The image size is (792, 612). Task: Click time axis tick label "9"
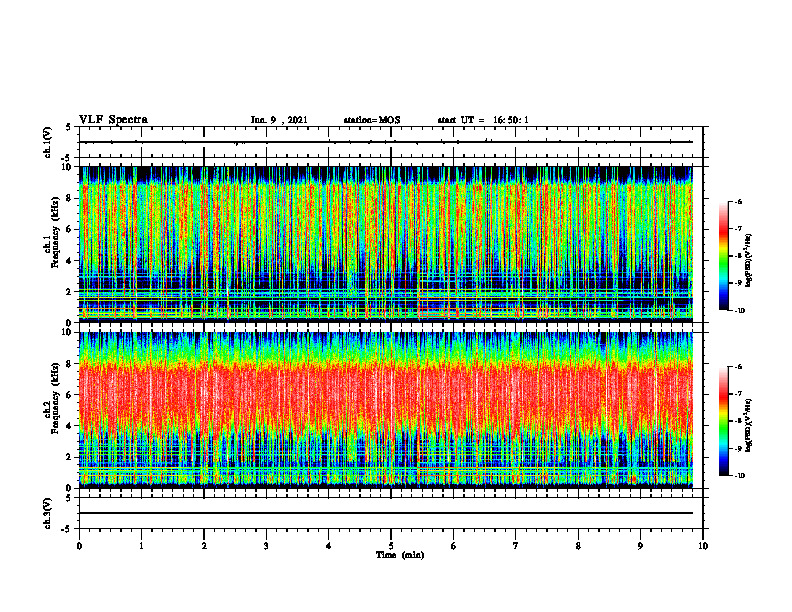[x=640, y=546]
